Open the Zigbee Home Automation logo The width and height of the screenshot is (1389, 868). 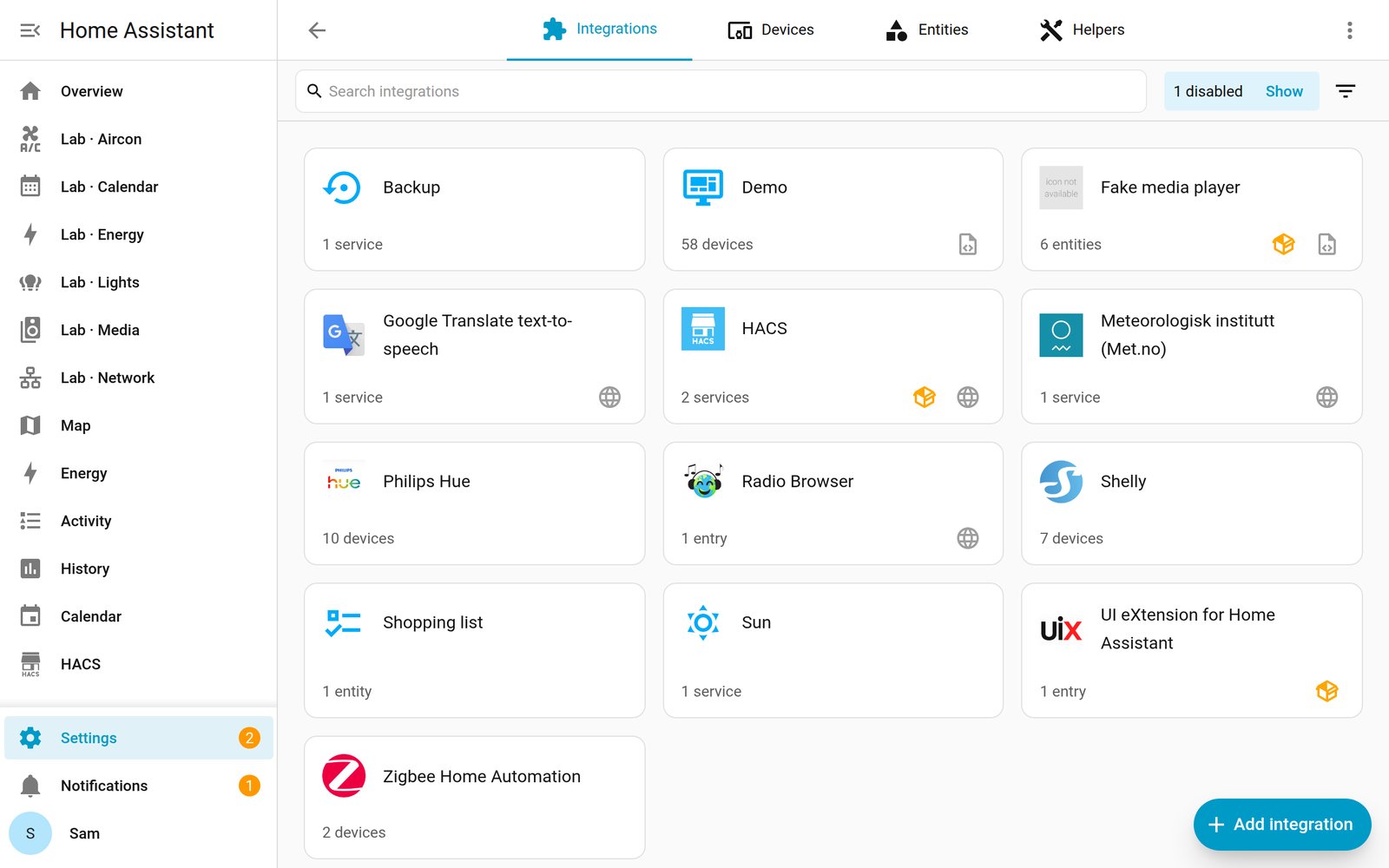[343, 776]
